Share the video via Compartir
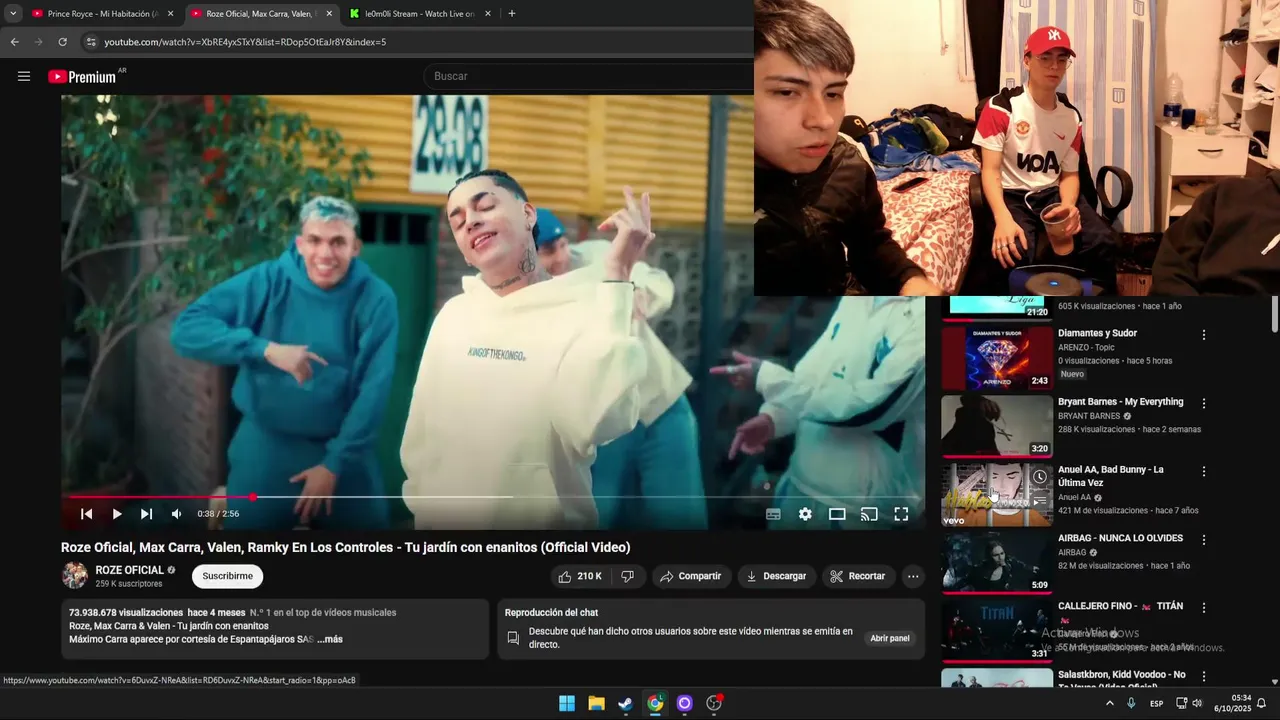This screenshot has height=720, width=1280. tap(691, 576)
